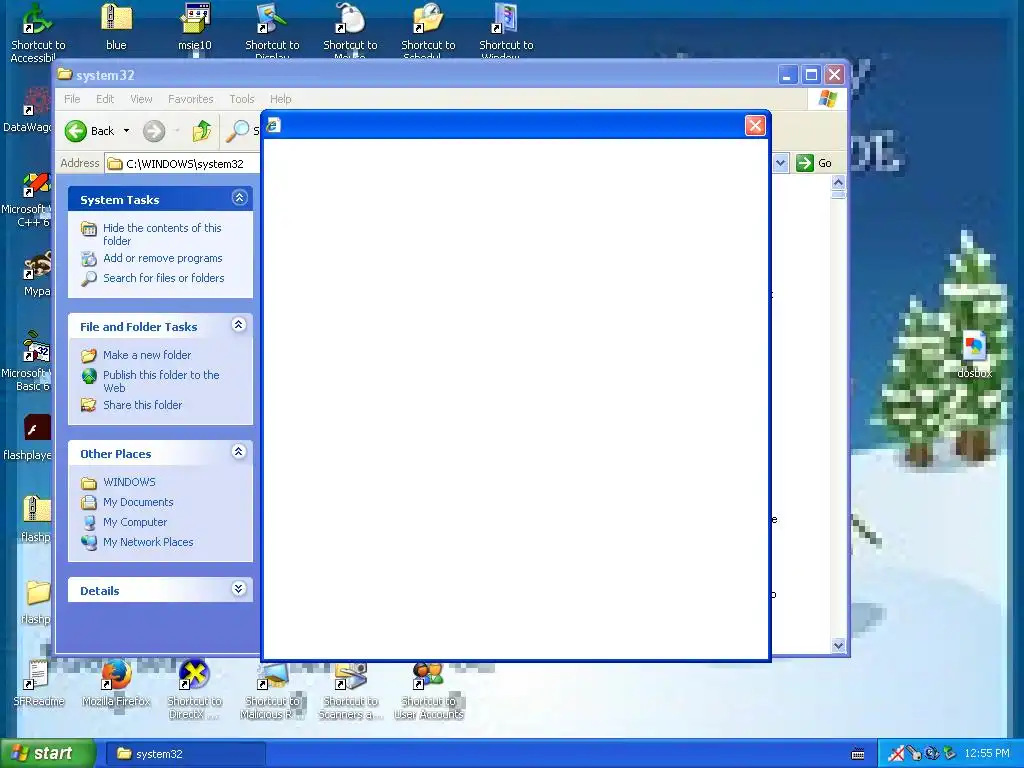Screen dimensions: 1024x768
Task: Select Shortcut to Malicious R... desktop icon
Action: (272, 690)
